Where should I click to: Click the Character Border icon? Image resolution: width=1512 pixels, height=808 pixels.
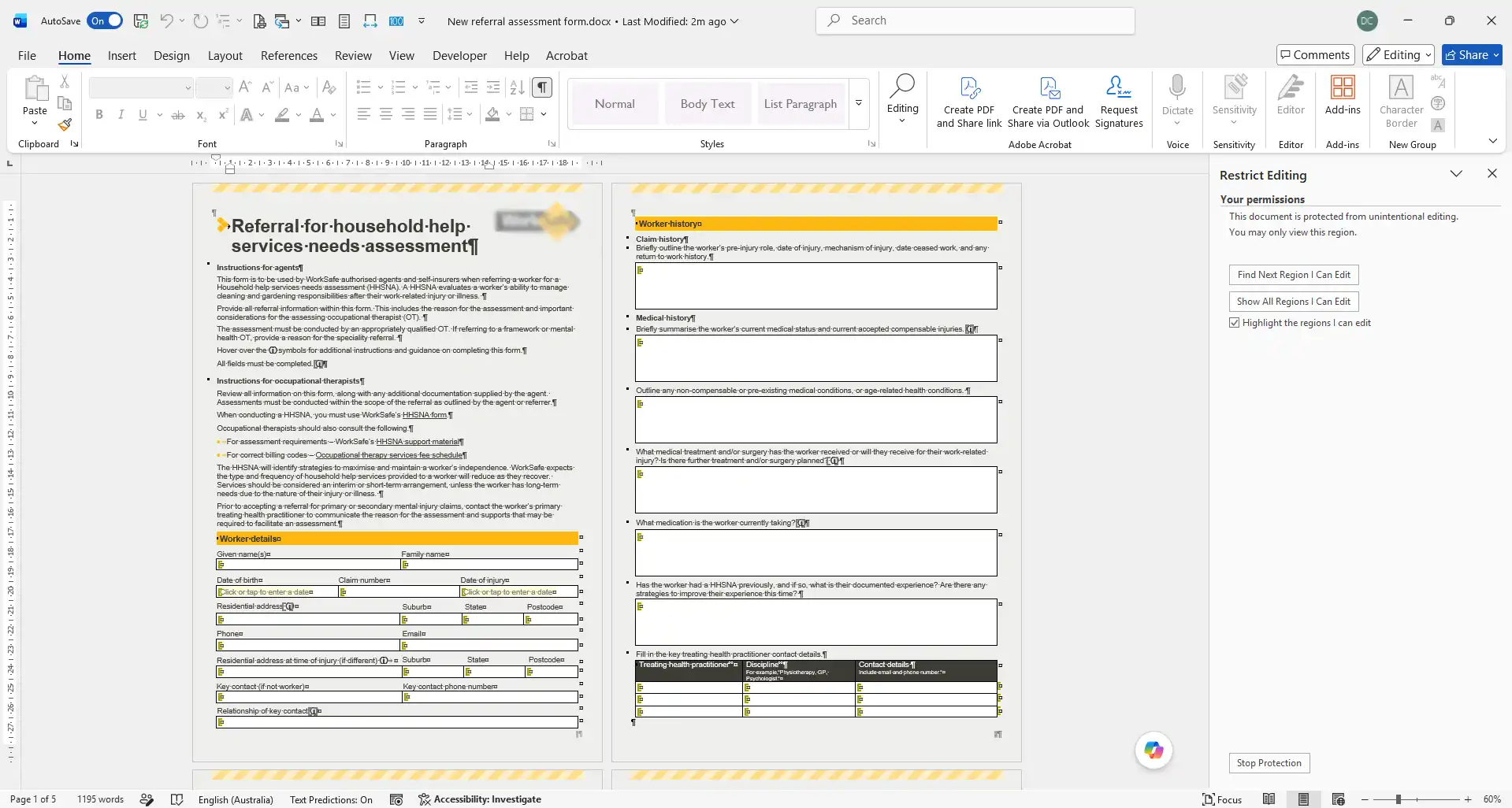1401,102
